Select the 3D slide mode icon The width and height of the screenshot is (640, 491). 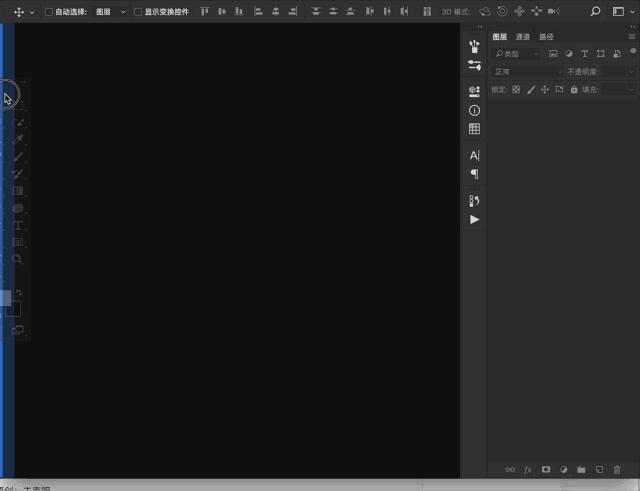536,11
